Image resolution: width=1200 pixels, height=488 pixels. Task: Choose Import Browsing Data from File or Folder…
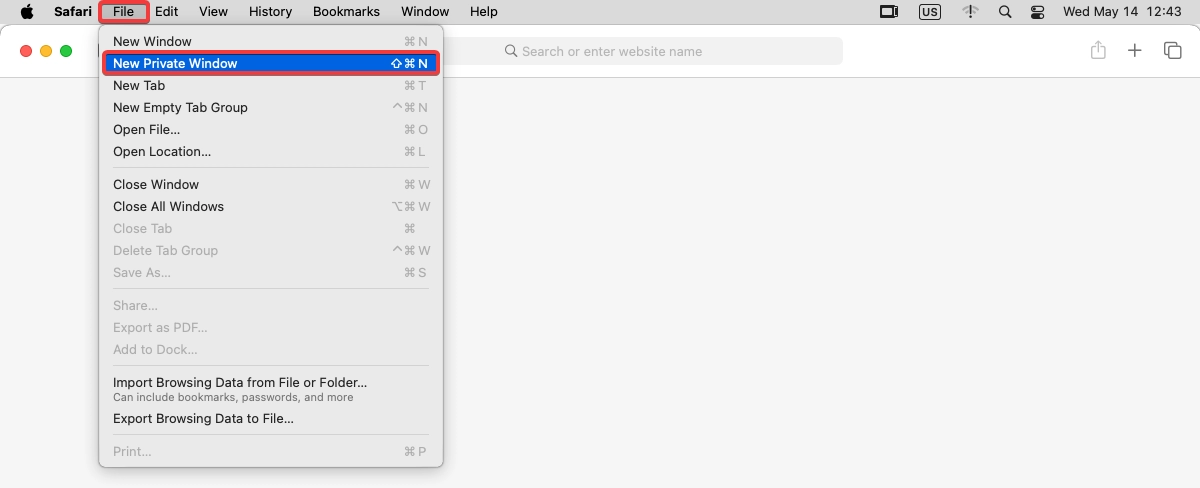click(270, 389)
